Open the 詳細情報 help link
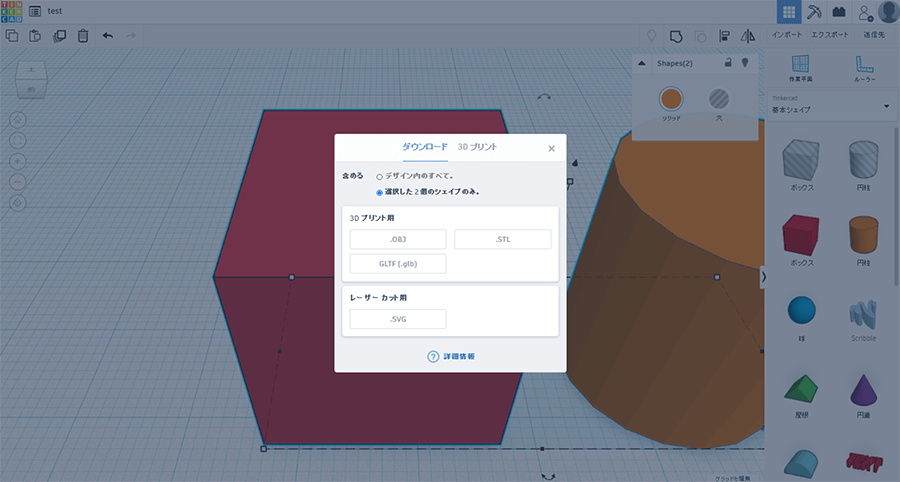The height and width of the screenshot is (482, 900). coord(451,356)
